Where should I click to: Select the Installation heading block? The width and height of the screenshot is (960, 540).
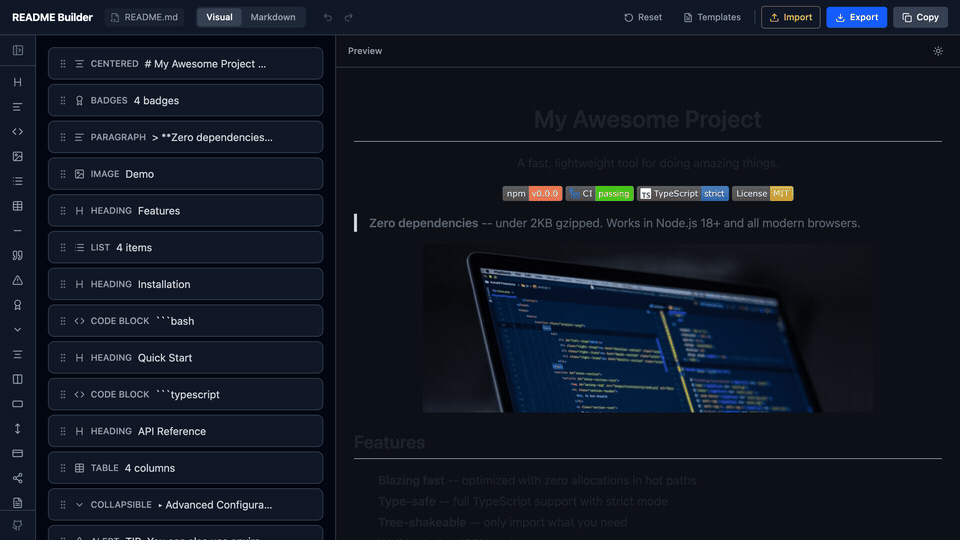(x=186, y=284)
